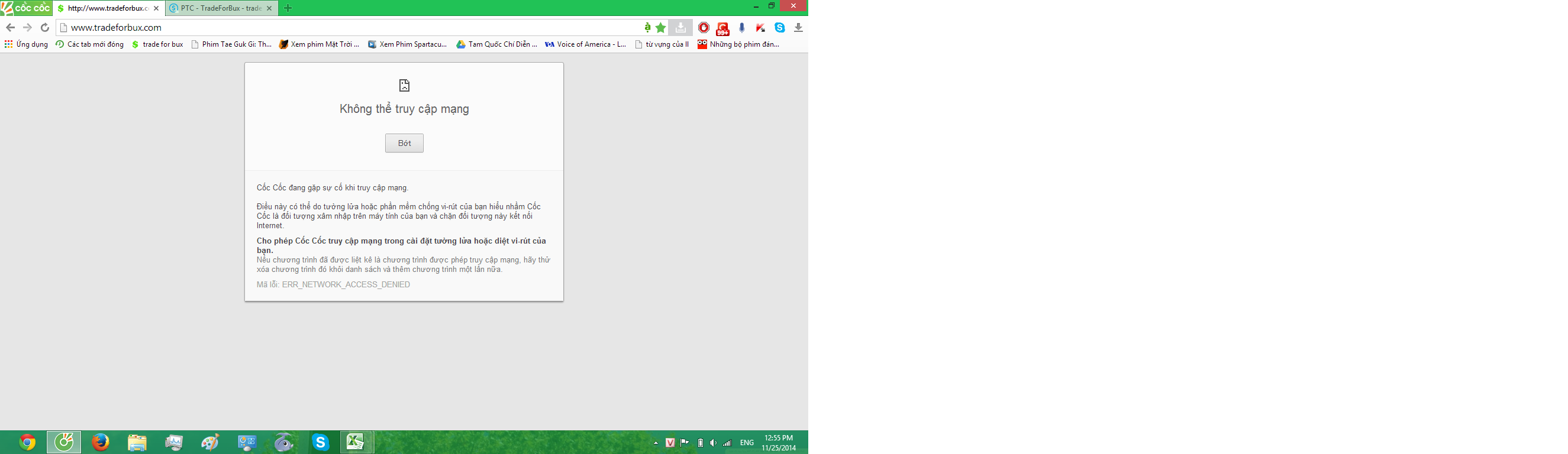Bookmark this page with the green star
This screenshot has width=1568, height=454.
tap(661, 27)
